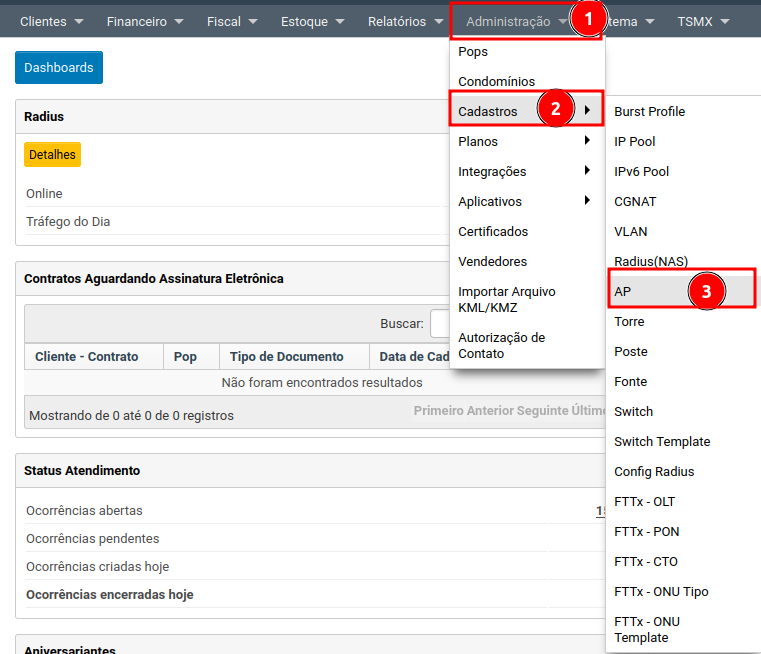Open the Estoque menu
761x654 pixels.
point(312,21)
